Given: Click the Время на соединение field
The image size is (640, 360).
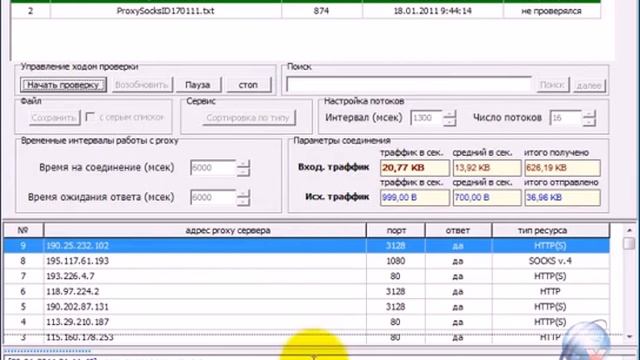Looking at the screenshot, I should (213, 168).
